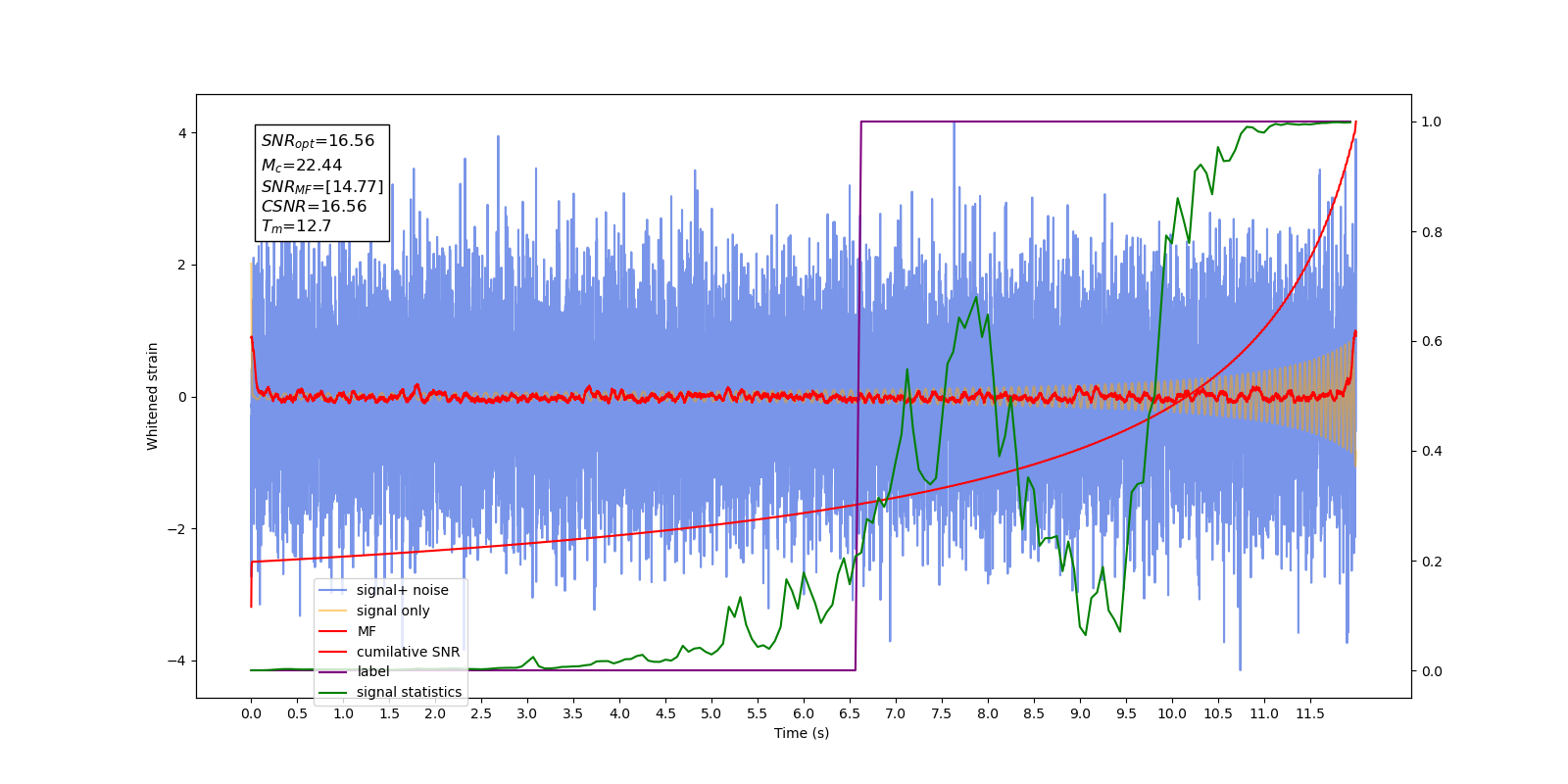
Task: Click x-axis tick label 11.0
Action: pyautogui.click(x=1264, y=713)
